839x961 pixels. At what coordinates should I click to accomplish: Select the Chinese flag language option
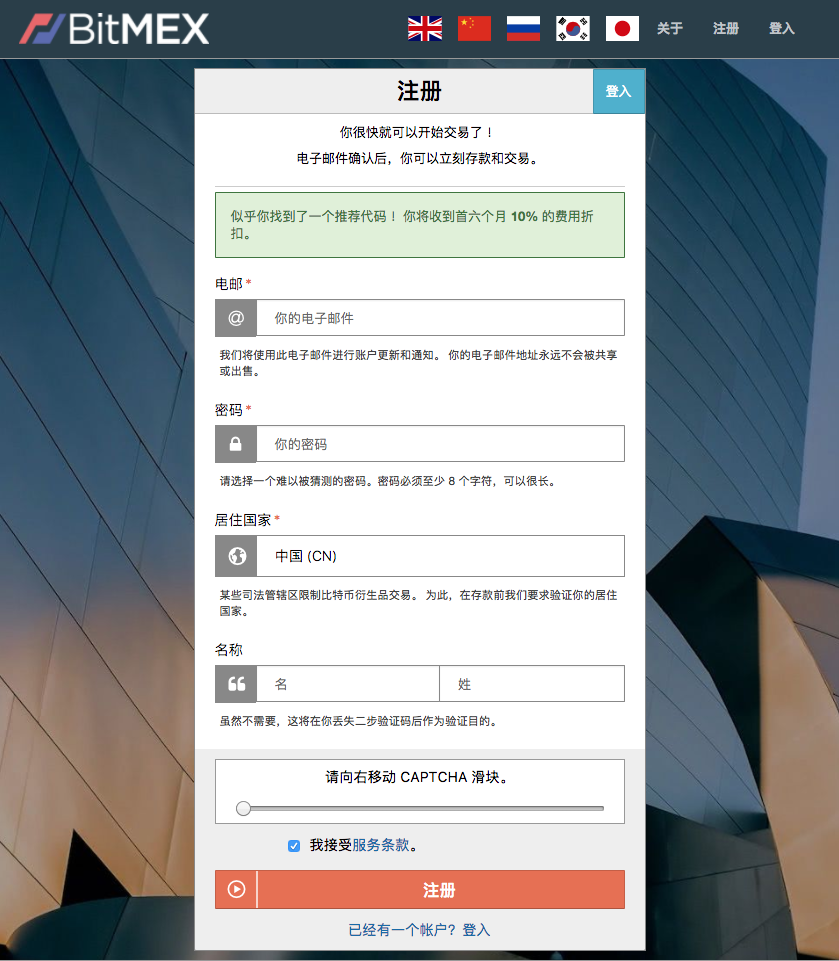click(x=473, y=28)
